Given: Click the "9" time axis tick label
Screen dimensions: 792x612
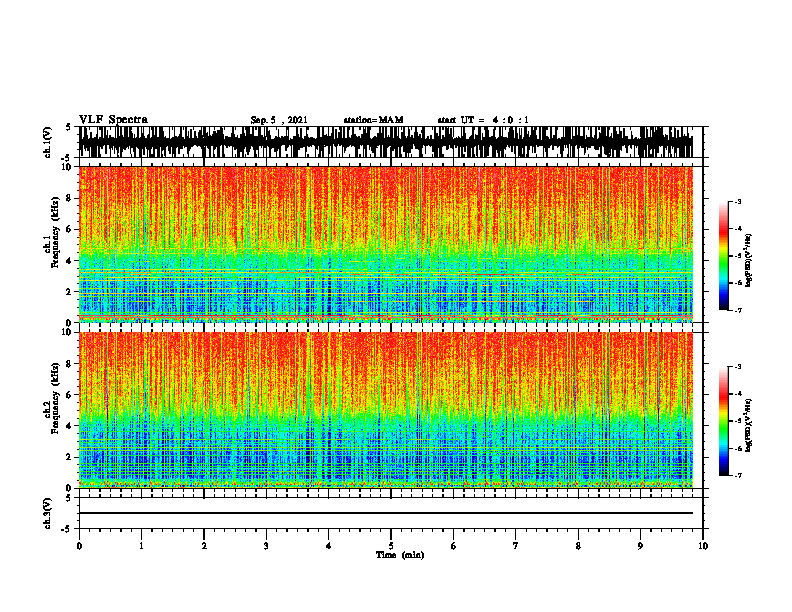Looking at the screenshot, I should click(x=640, y=546).
